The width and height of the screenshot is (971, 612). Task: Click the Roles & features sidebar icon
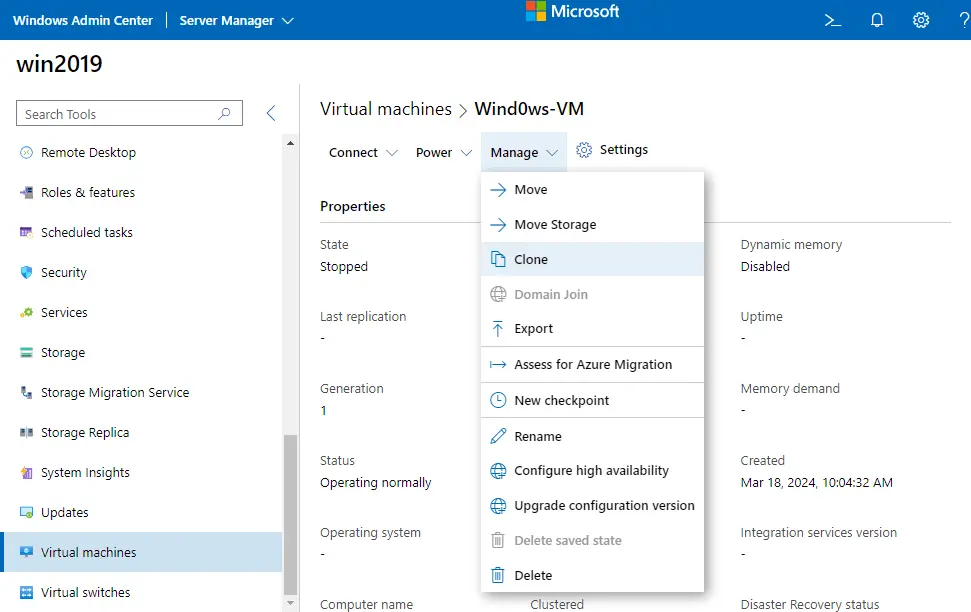coord(26,193)
